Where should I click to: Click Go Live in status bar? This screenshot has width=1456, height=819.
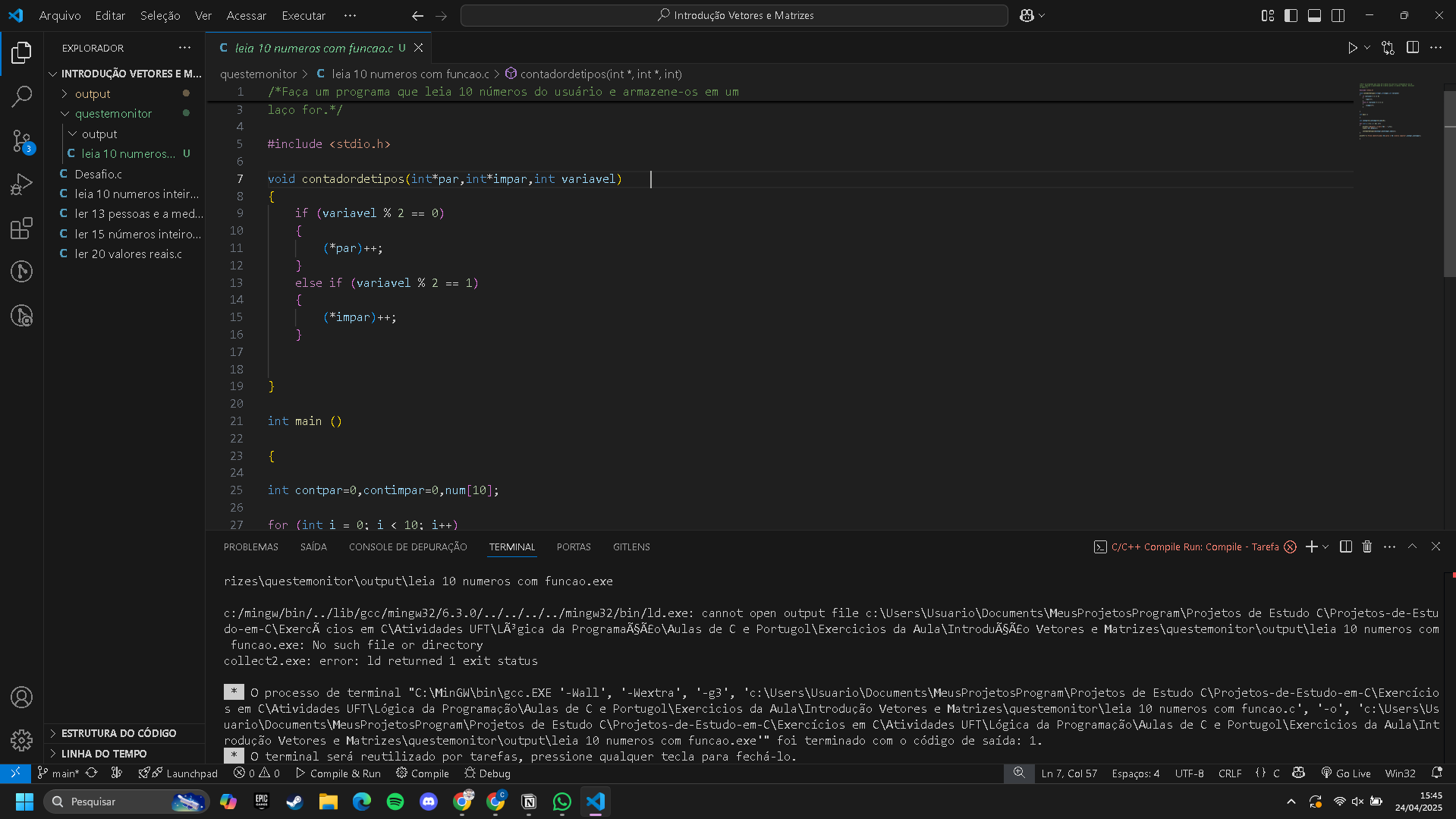[x=1345, y=773]
